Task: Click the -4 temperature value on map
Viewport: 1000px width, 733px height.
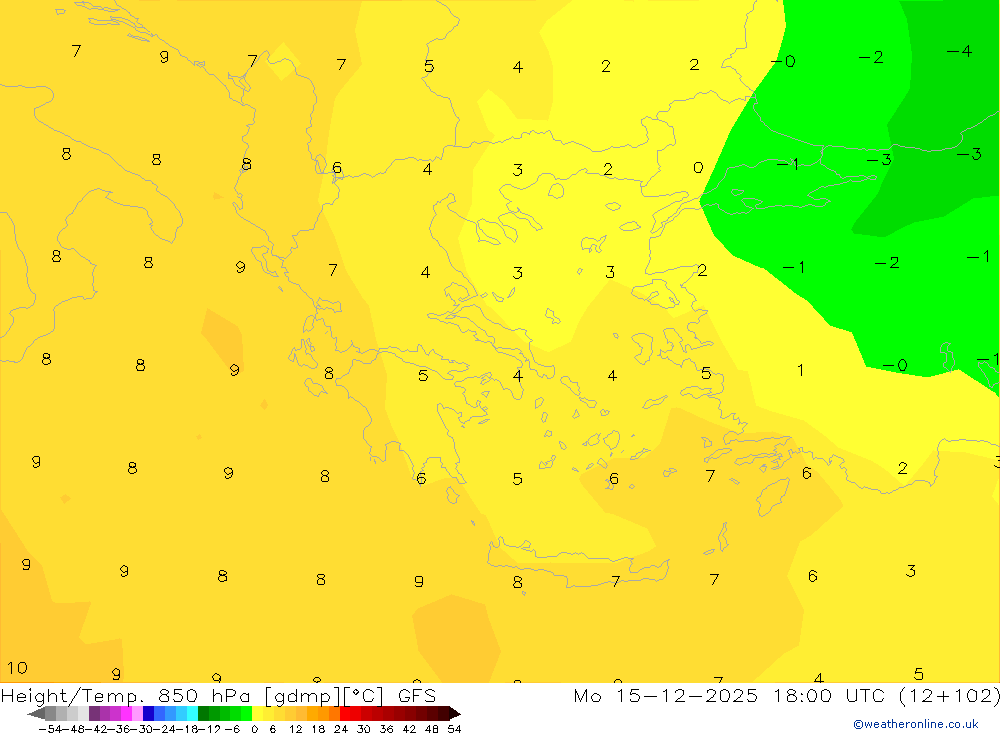Action: pos(959,51)
